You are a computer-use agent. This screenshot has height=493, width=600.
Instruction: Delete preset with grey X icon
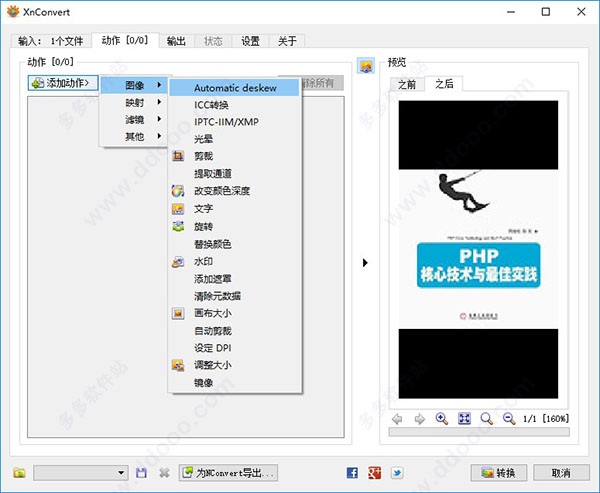pos(165,473)
